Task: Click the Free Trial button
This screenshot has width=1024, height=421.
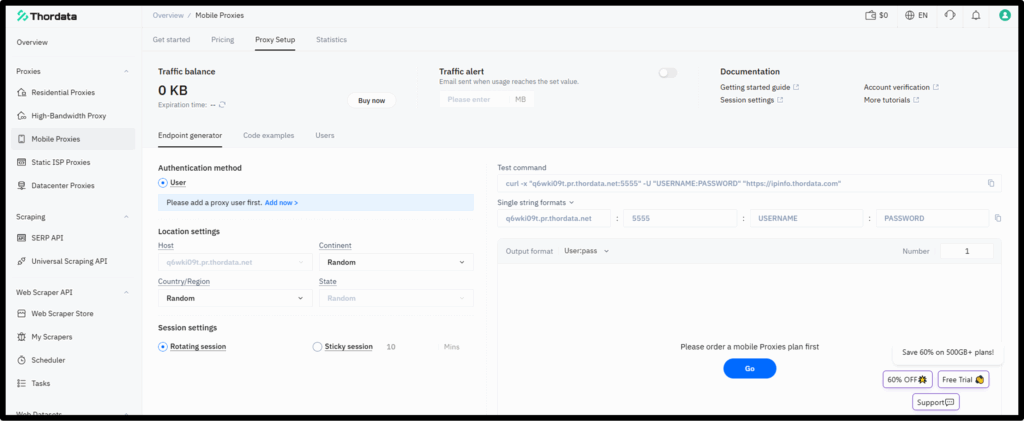Action: click(963, 379)
